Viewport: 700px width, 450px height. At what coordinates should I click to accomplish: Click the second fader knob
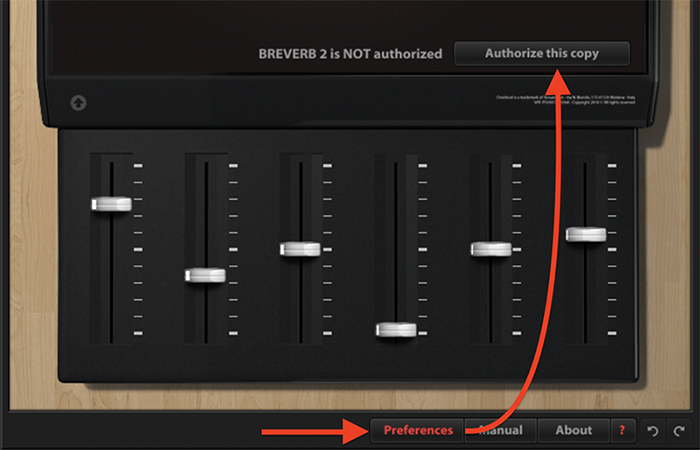205,275
